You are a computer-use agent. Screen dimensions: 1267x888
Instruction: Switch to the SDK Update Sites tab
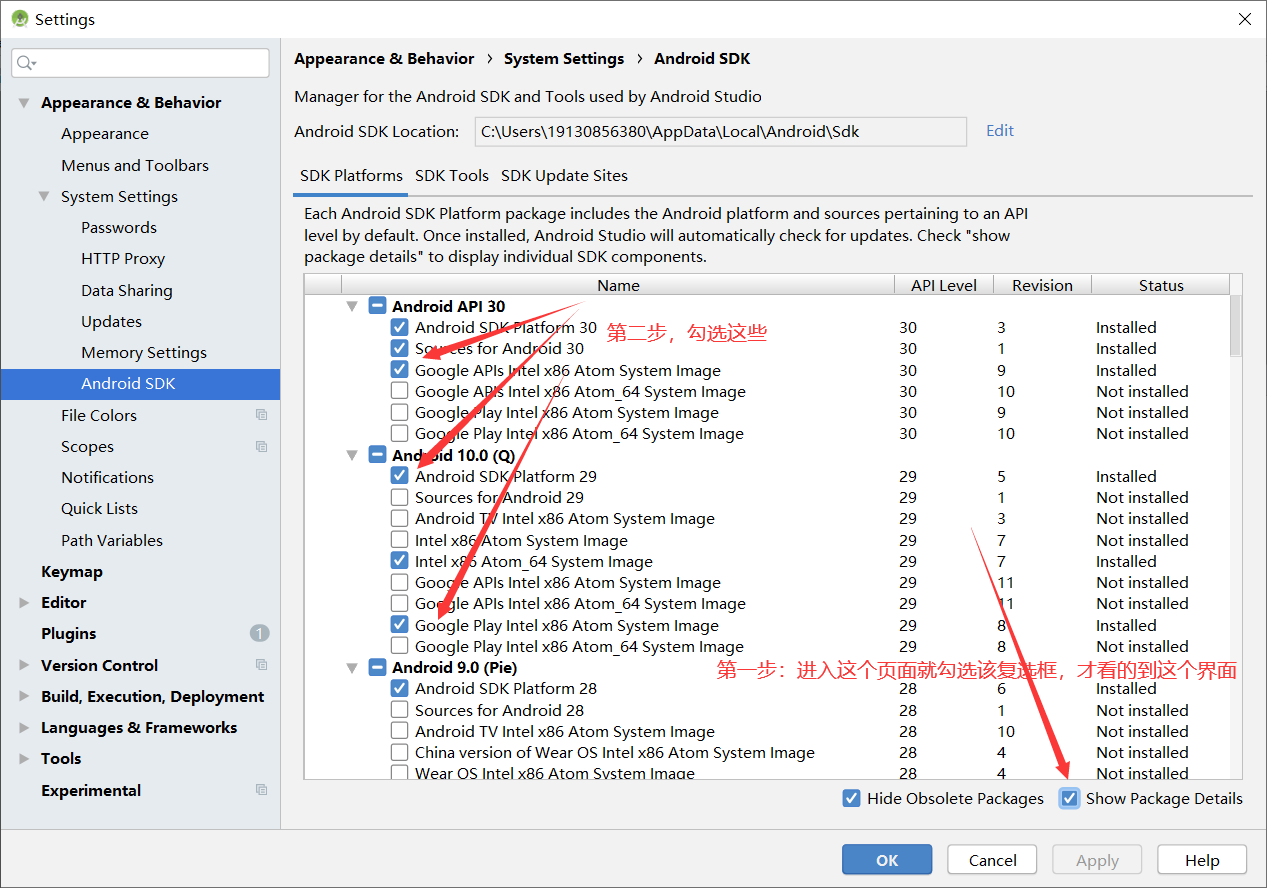pyautogui.click(x=564, y=175)
